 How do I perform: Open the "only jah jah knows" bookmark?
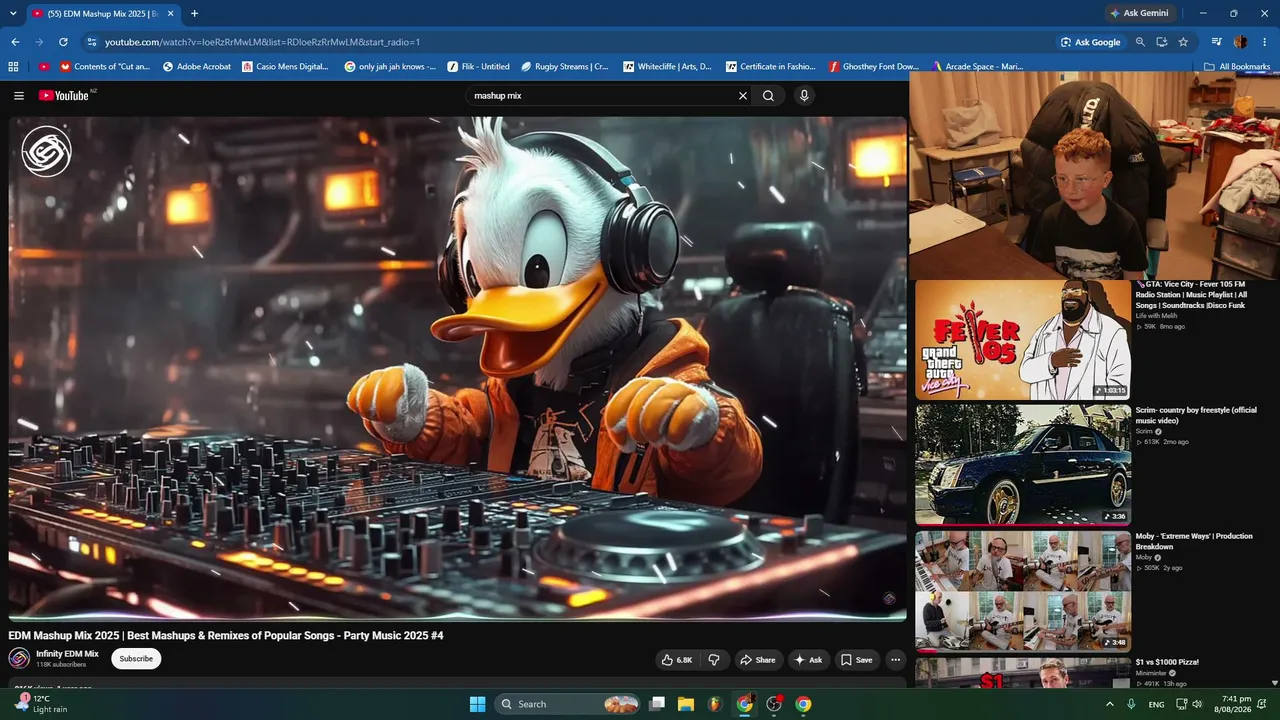tap(390, 67)
